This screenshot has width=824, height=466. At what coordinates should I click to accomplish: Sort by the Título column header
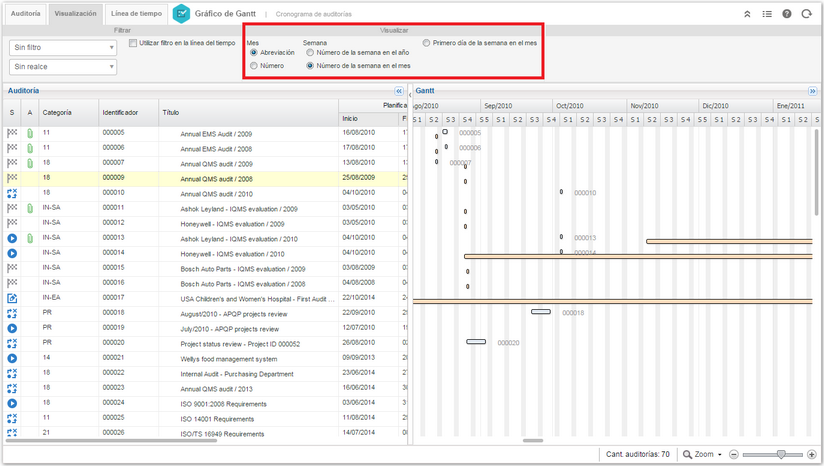click(249, 112)
